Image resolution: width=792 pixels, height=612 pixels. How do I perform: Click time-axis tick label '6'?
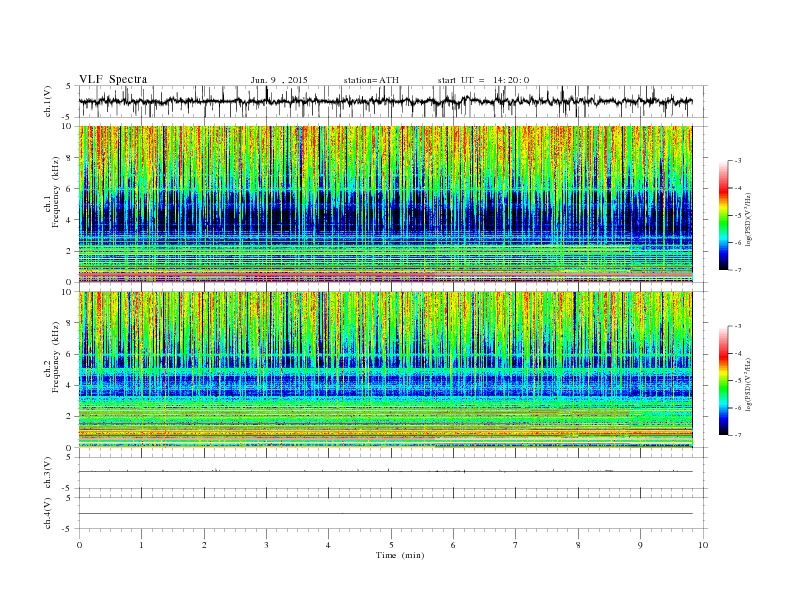453,545
